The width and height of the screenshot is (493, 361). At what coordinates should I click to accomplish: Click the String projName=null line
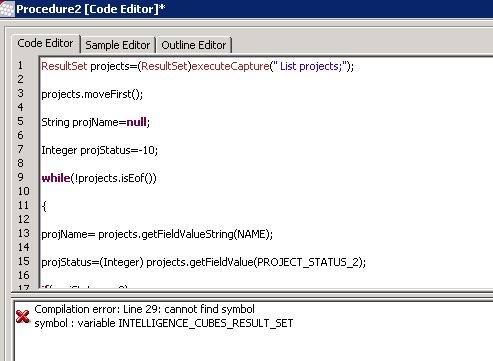[96, 122]
